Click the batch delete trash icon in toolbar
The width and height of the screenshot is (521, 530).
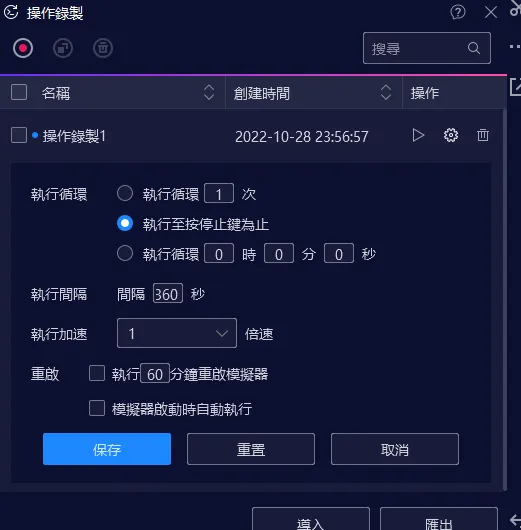click(x=103, y=48)
